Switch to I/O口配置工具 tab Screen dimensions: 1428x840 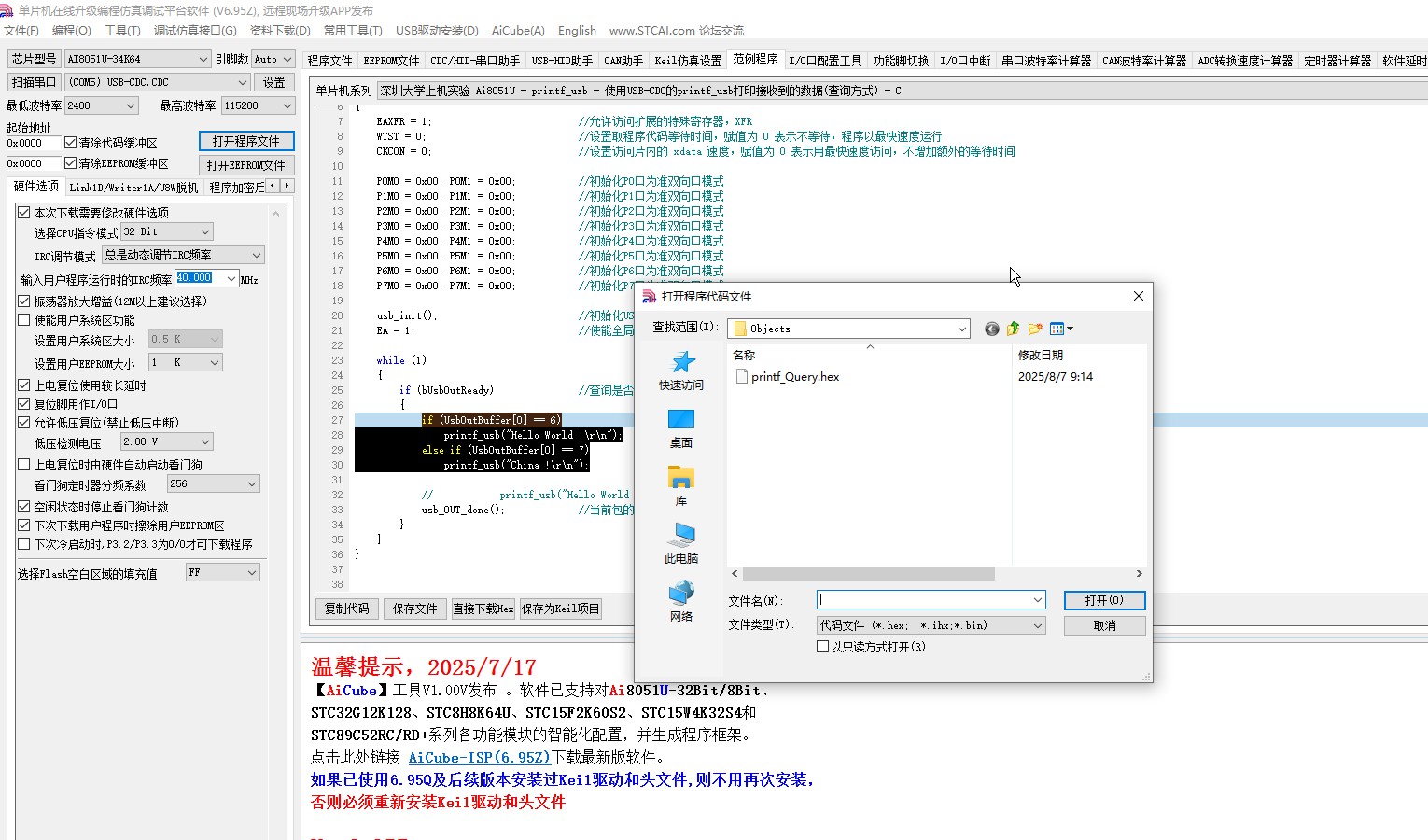click(x=825, y=61)
